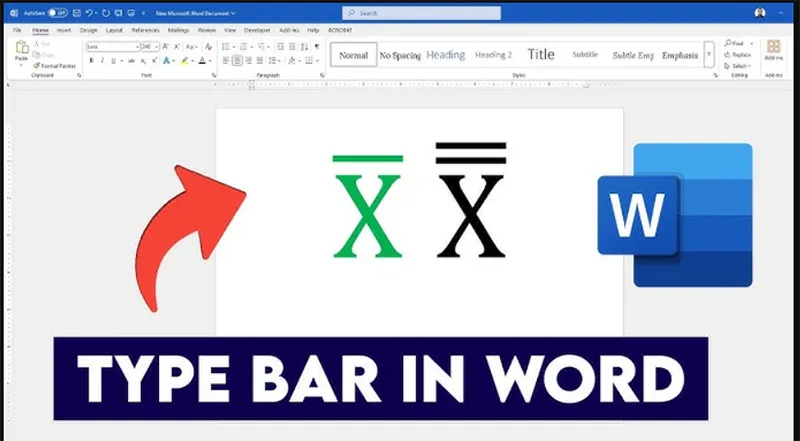The height and width of the screenshot is (441, 800).
Task: Open Text Effects and Typography
Action: coord(166,61)
